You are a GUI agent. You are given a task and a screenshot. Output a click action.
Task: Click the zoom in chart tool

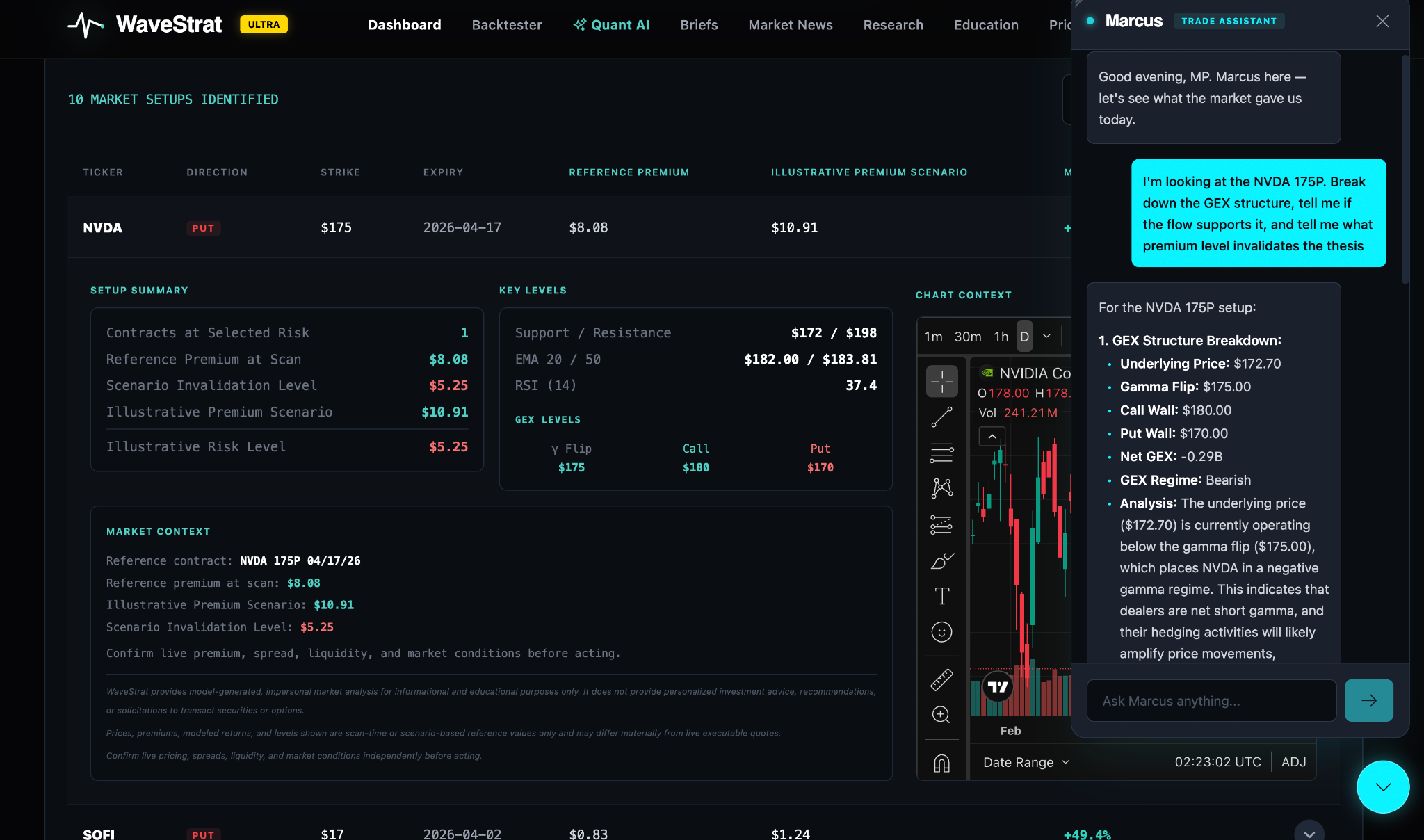pos(941,715)
